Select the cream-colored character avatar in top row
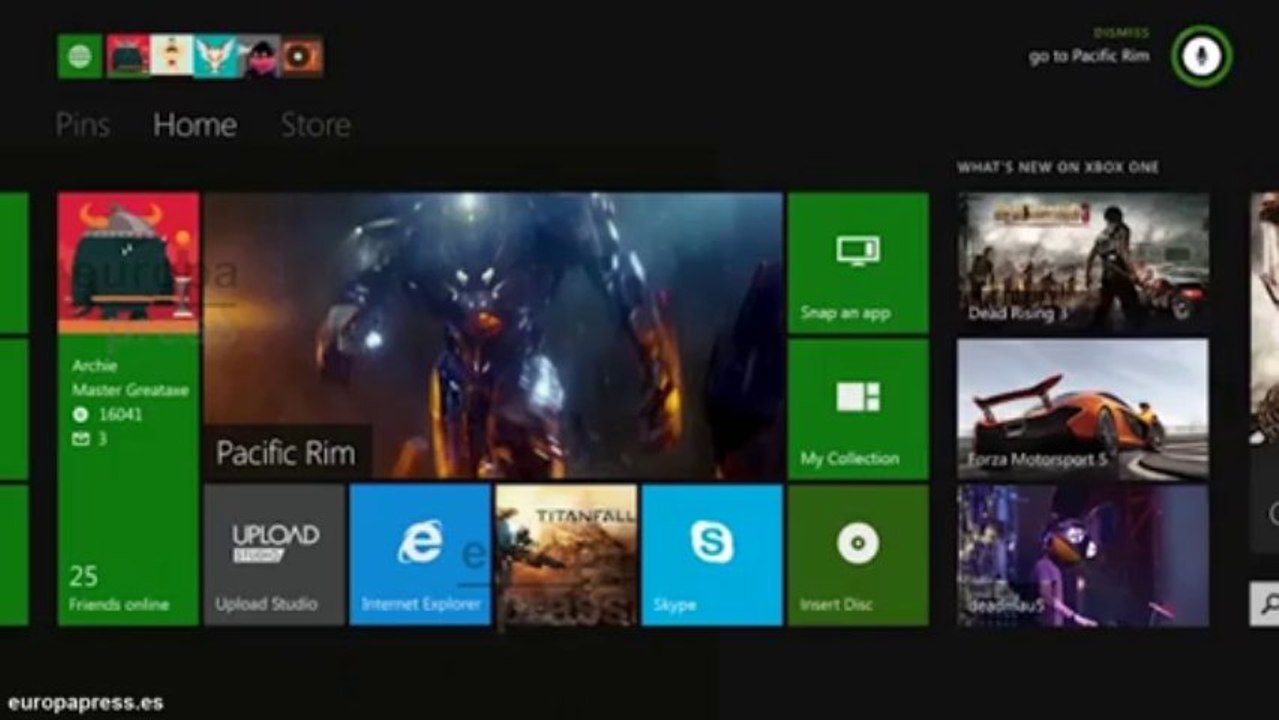 172,56
